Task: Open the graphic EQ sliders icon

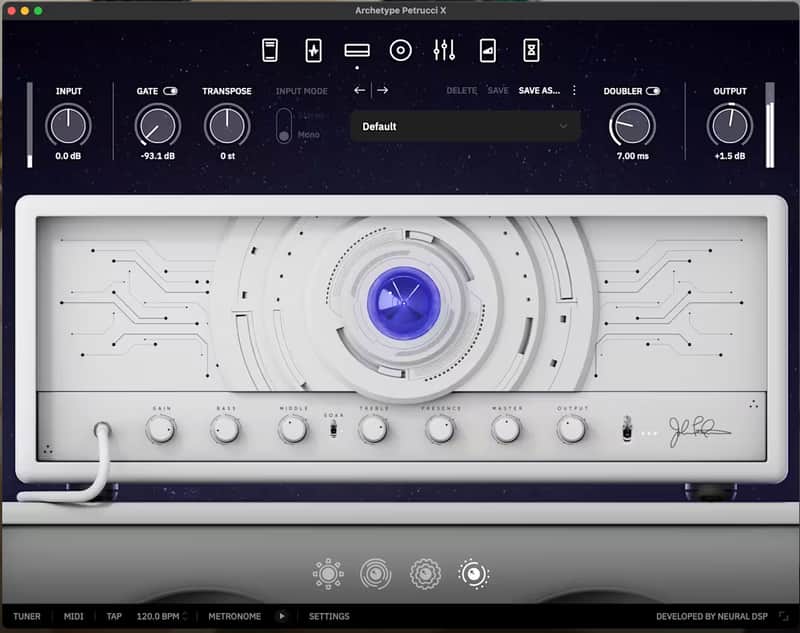Action: (x=444, y=50)
